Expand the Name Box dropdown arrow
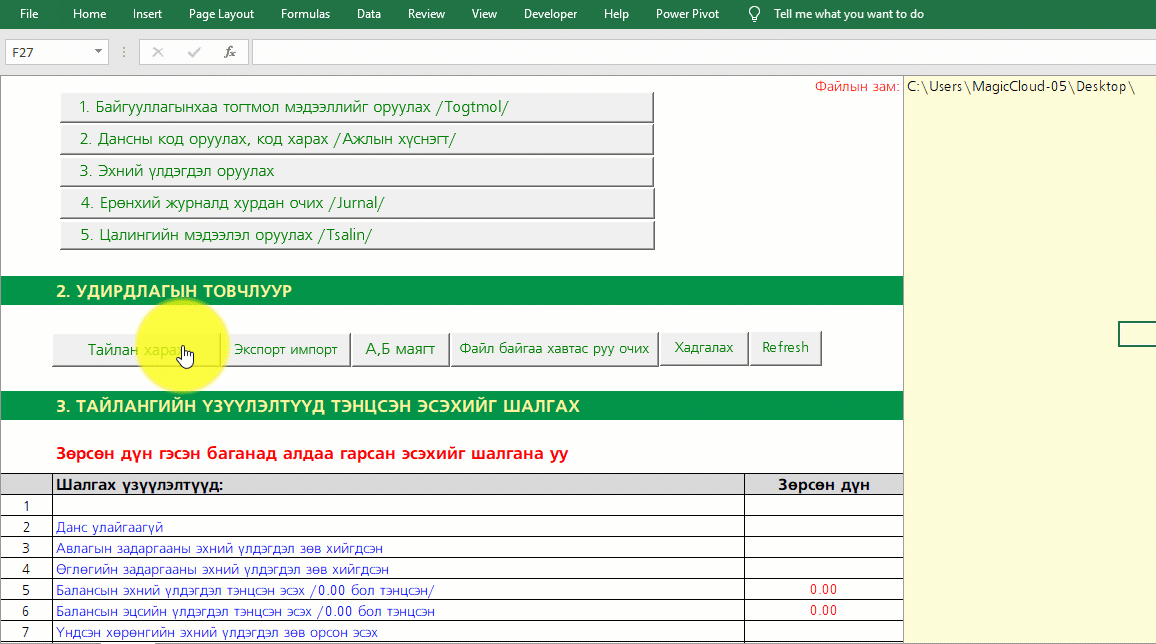 (x=98, y=52)
